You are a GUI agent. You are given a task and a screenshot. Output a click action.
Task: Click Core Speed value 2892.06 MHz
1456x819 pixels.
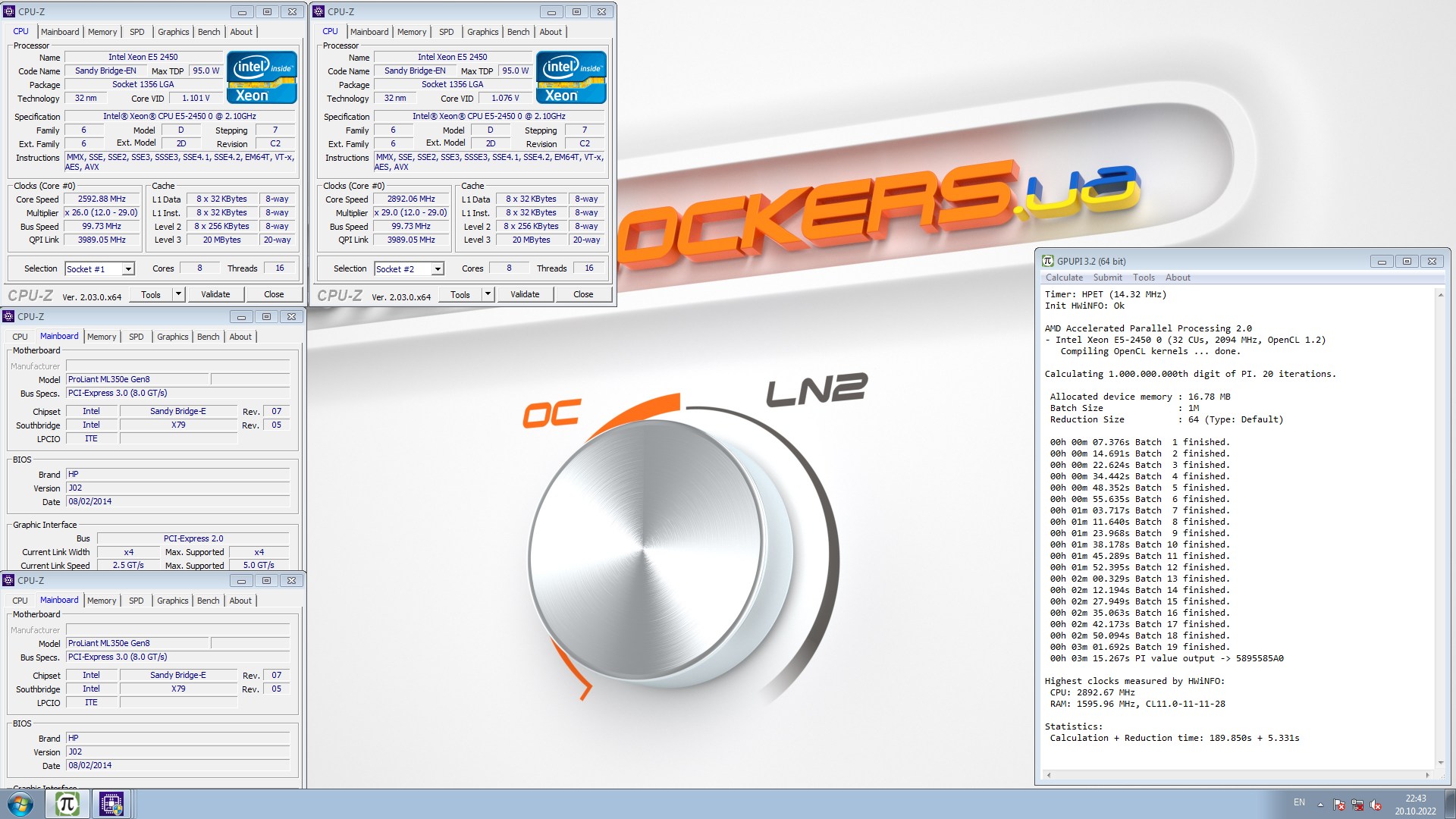[411, 199]
